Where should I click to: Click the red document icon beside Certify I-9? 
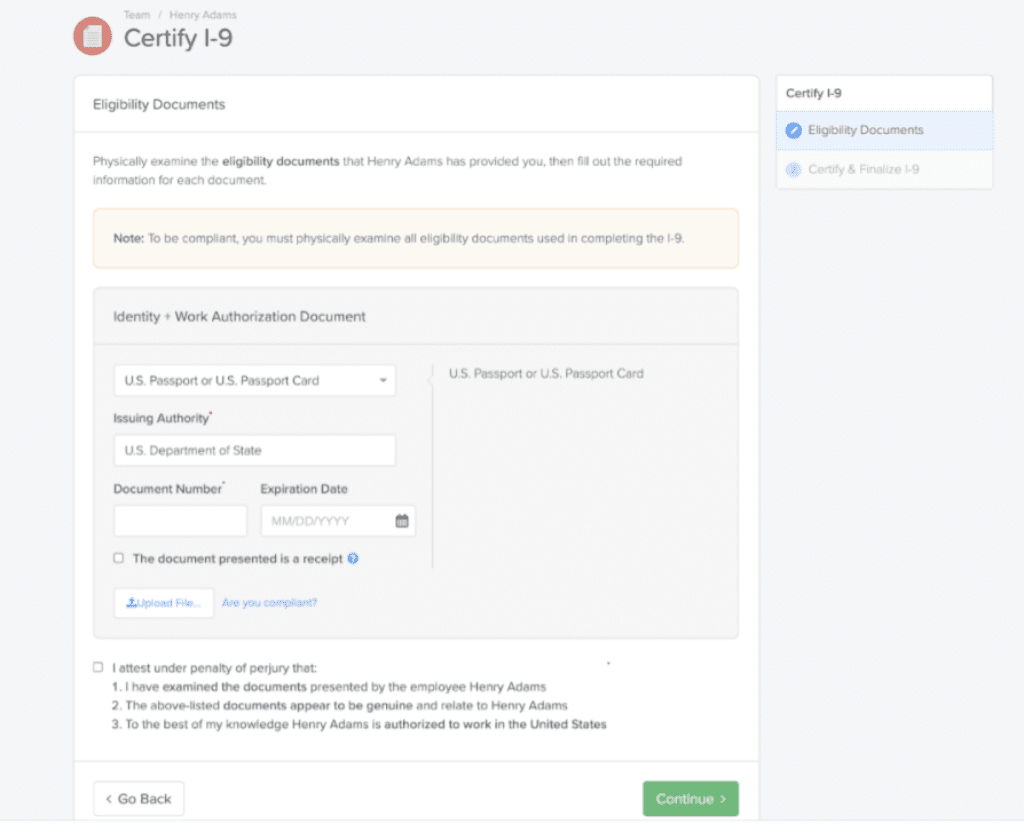click(x=92, y=36)
